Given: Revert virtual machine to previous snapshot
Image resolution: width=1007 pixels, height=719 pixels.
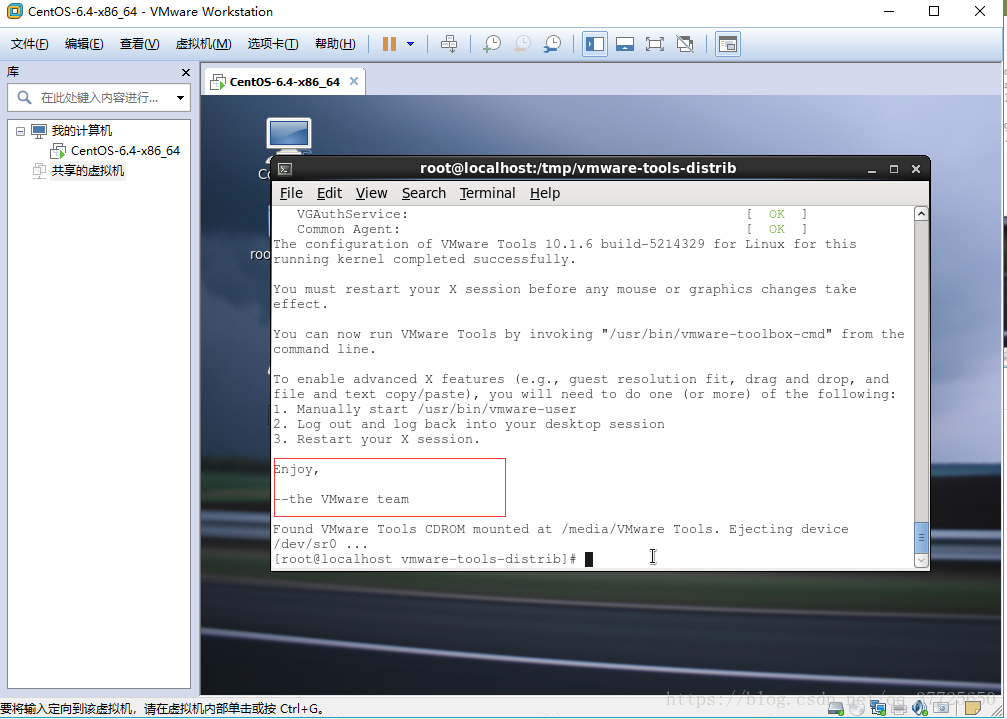Looking at the screenshot, I should click(x=522, y=44).
